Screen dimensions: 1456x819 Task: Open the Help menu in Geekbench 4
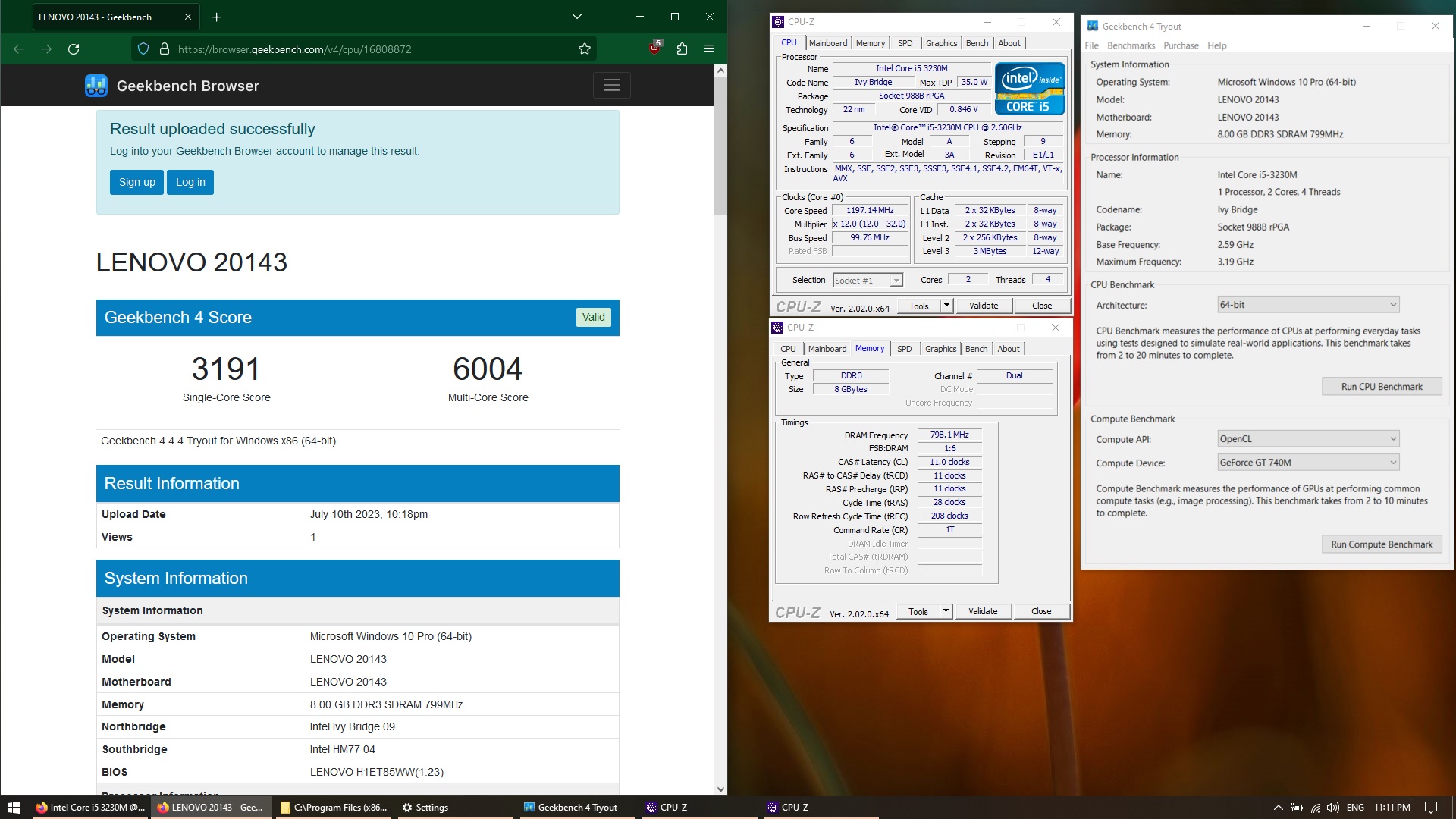pyautogui.click(x=1217, y=45)
